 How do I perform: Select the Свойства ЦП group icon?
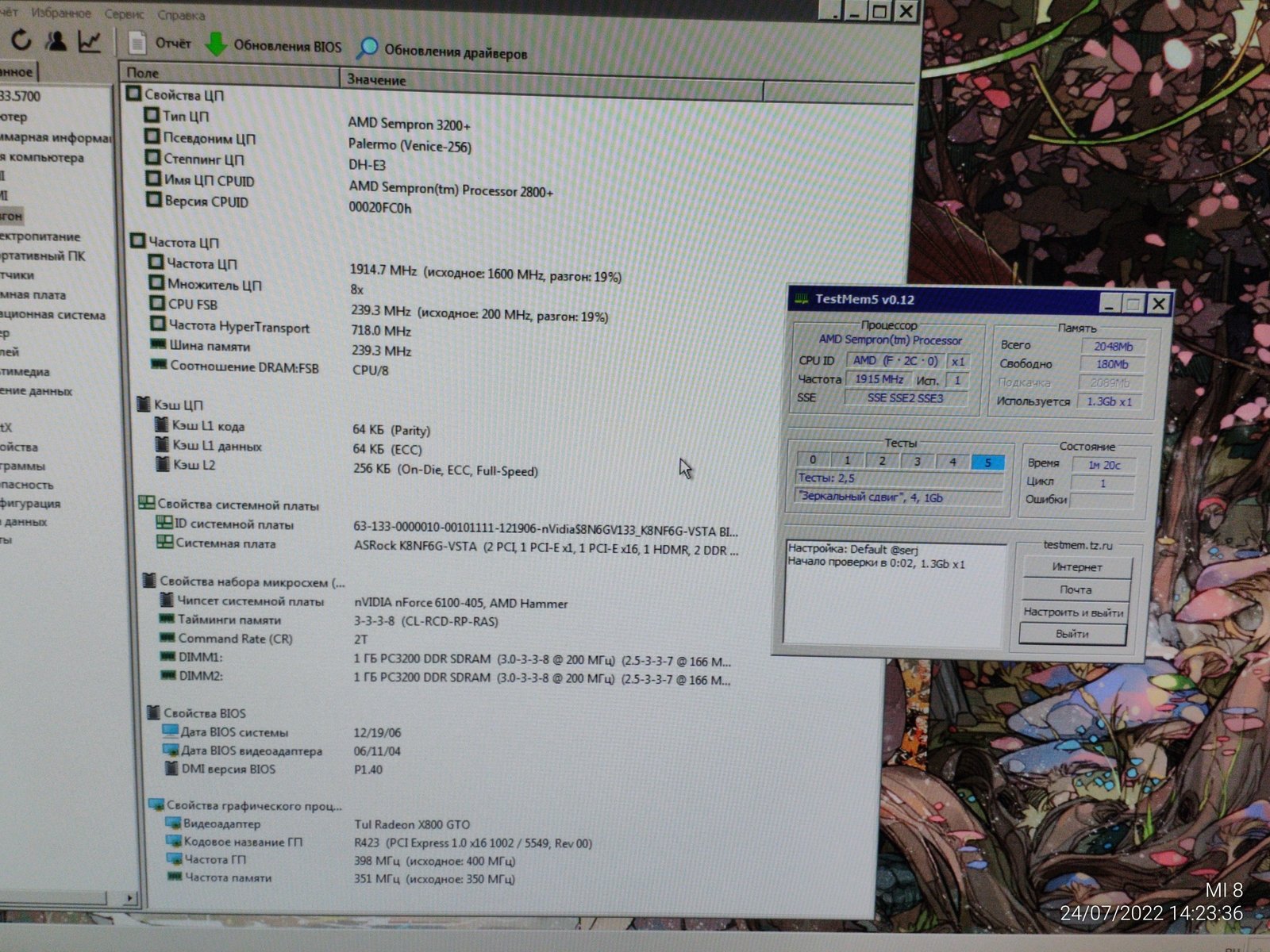133,94
